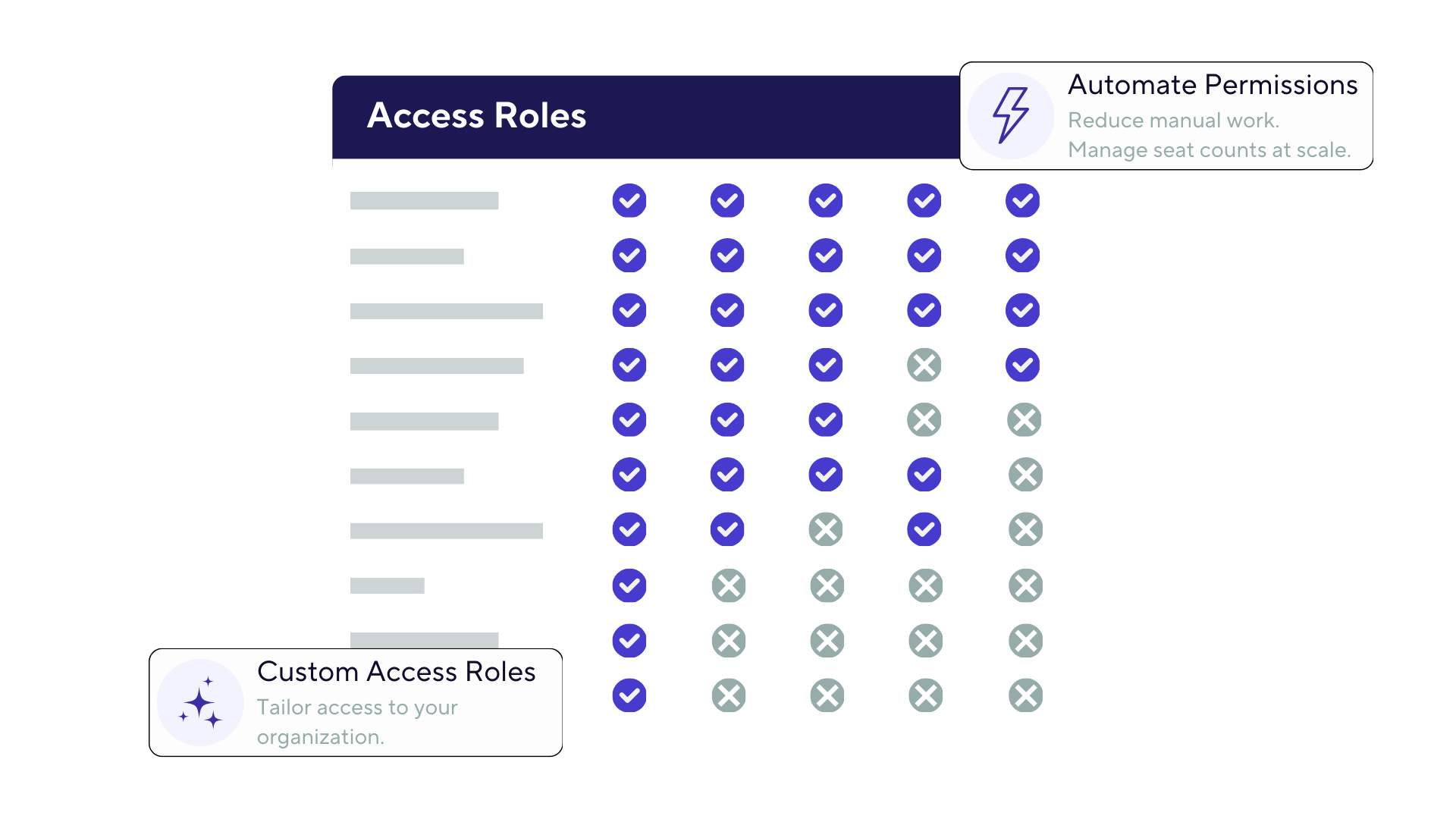The image size is (1456, 819).
Task: Click the lightning bolt Automate Permissions icon
Action: (1010, 115)
